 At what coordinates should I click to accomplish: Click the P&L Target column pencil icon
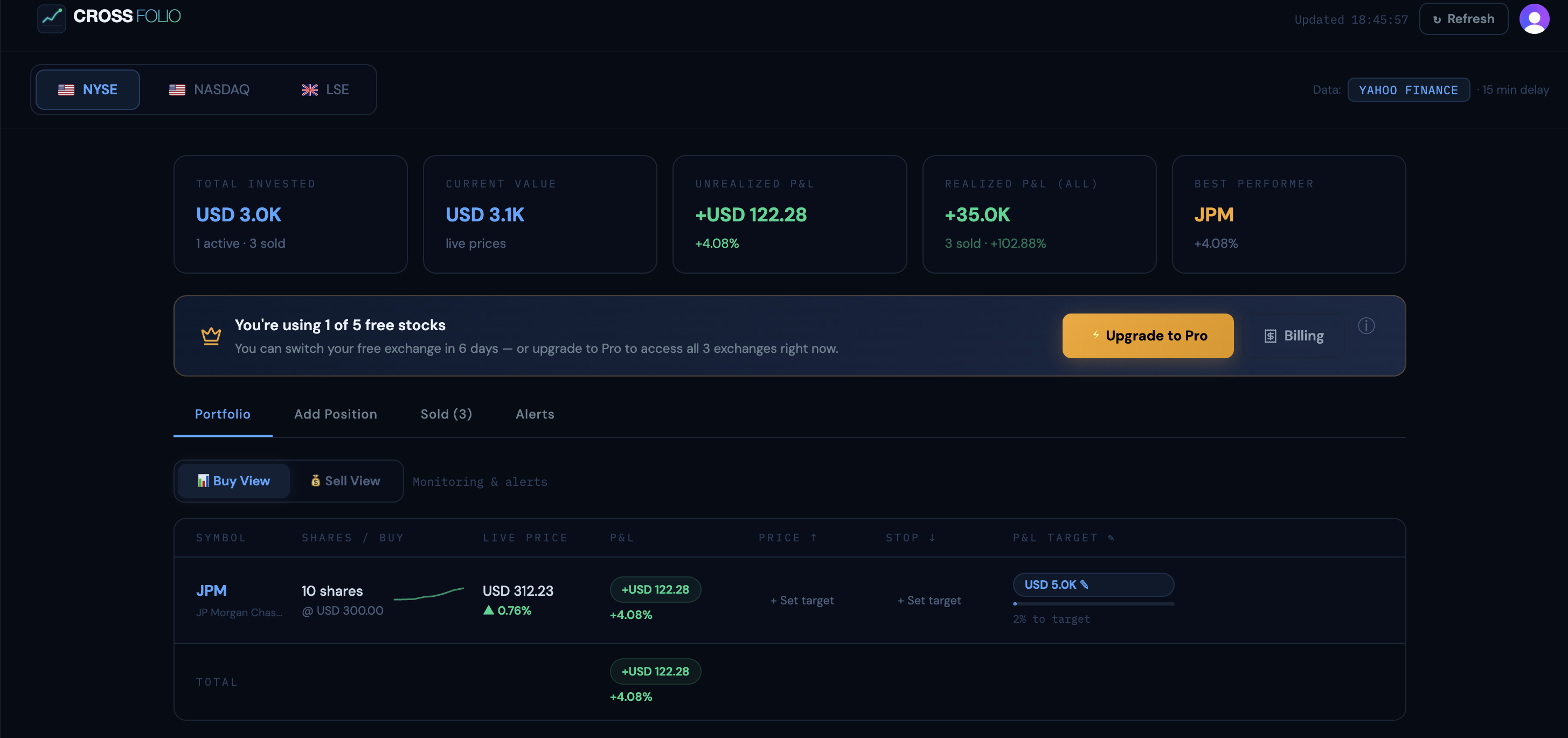(1111, 538)
